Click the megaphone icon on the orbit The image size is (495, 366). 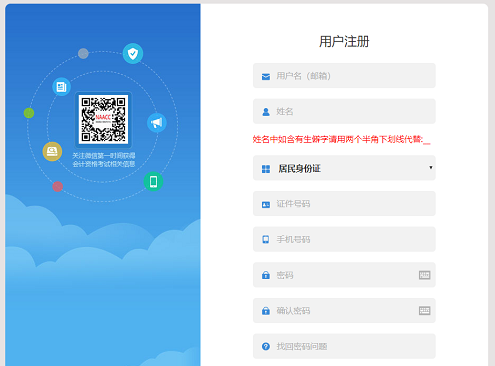157,123
